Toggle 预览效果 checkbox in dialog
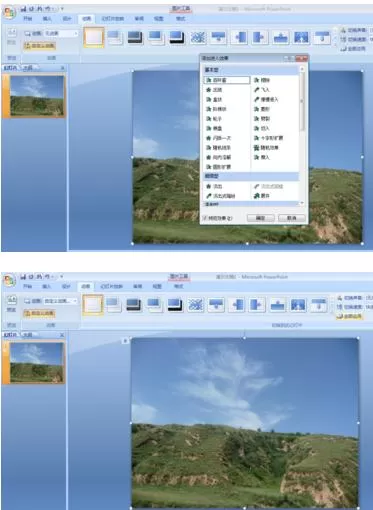373x510 pixels. (205, 218)
